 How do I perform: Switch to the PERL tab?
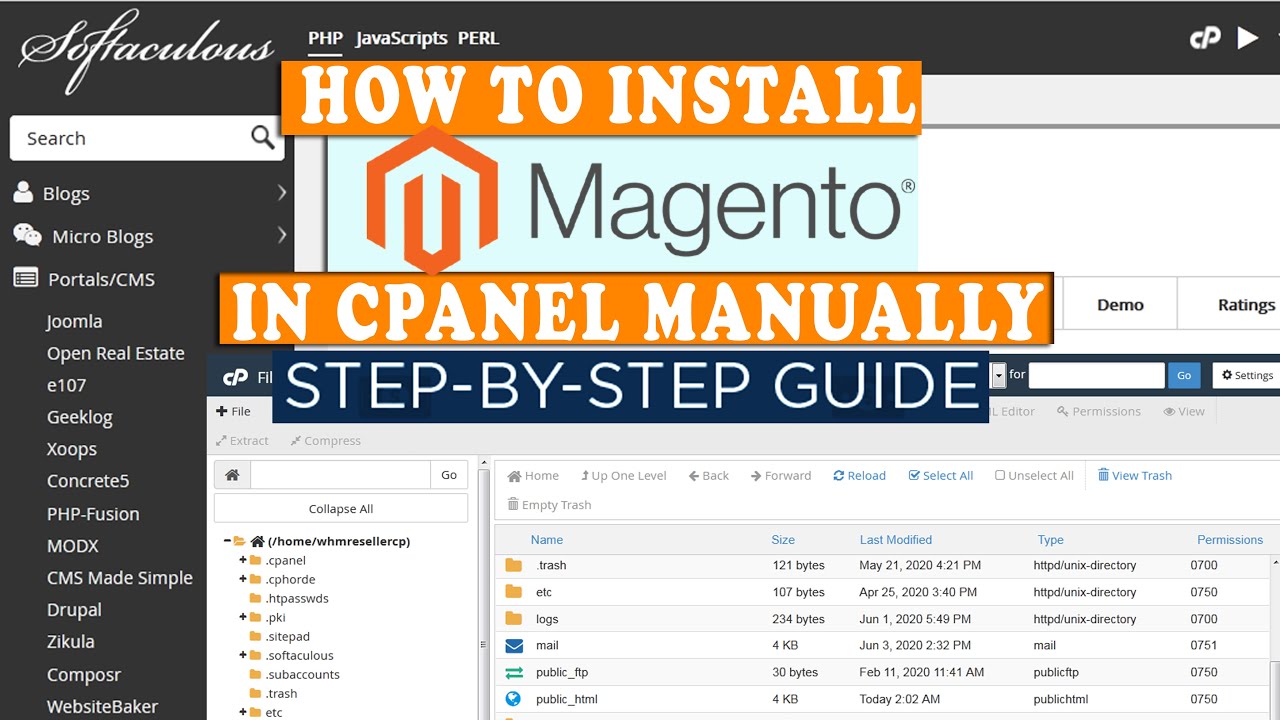click(478, 38)
